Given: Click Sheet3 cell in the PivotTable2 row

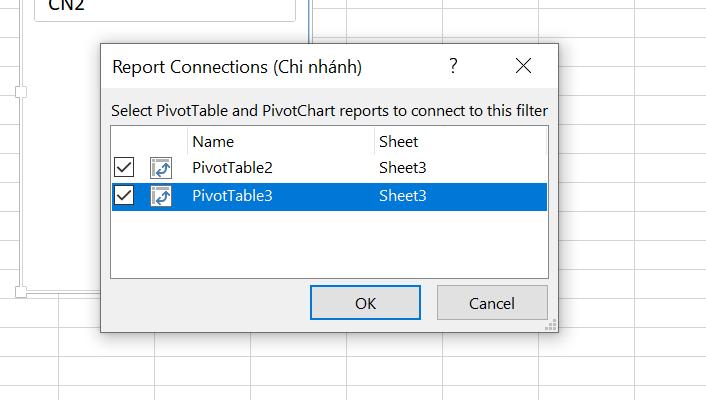Looking at the screenshot, I should click(402, 168).
